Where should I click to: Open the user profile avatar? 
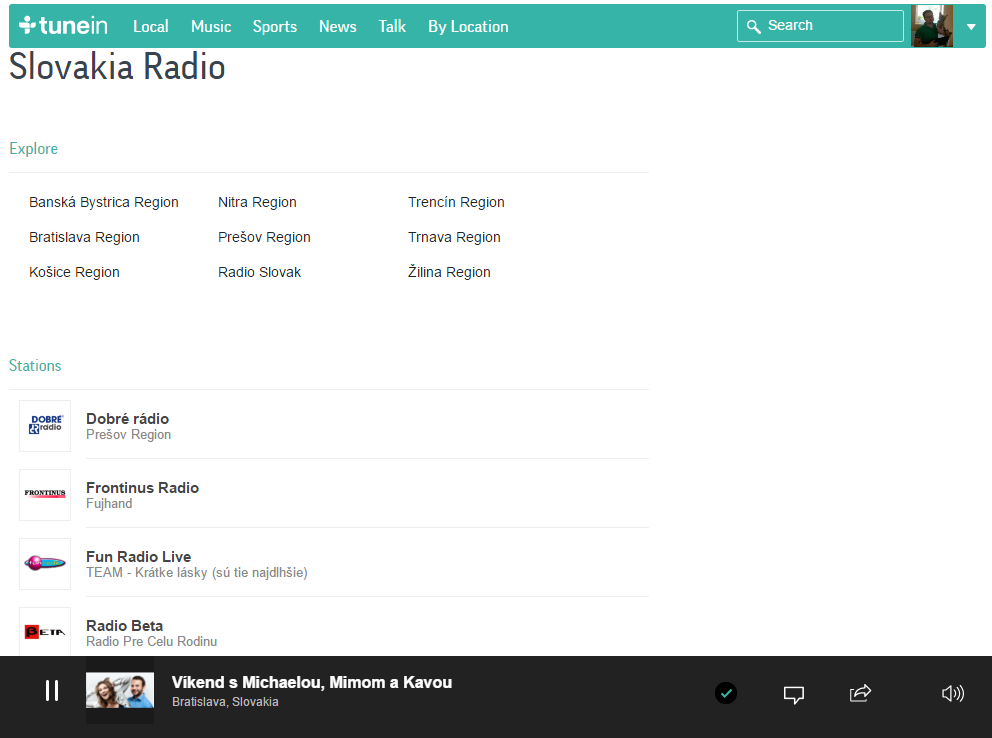[x=932, y=27]
